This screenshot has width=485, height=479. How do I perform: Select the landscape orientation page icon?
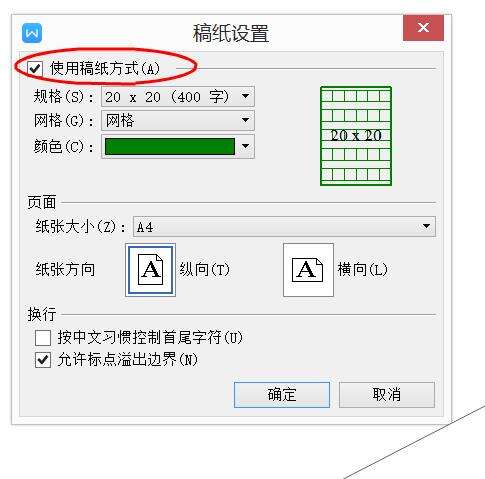coord(308,270)
